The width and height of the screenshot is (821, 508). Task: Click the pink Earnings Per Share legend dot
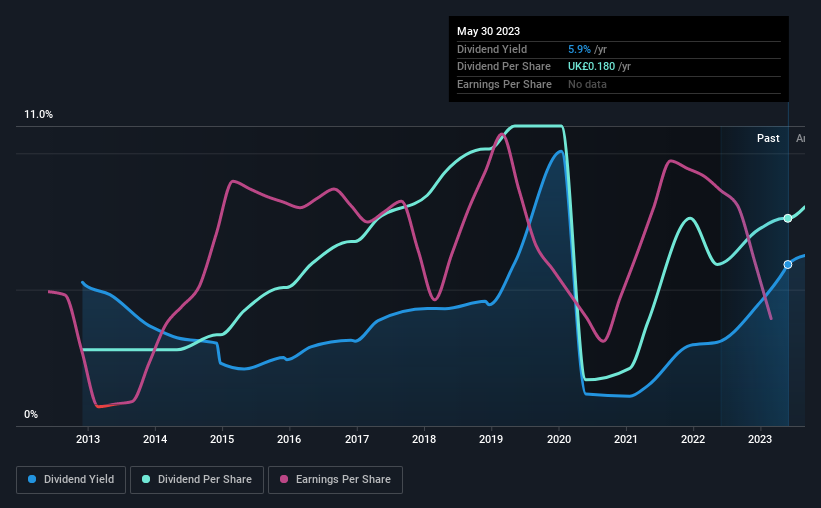coord(284,479)
